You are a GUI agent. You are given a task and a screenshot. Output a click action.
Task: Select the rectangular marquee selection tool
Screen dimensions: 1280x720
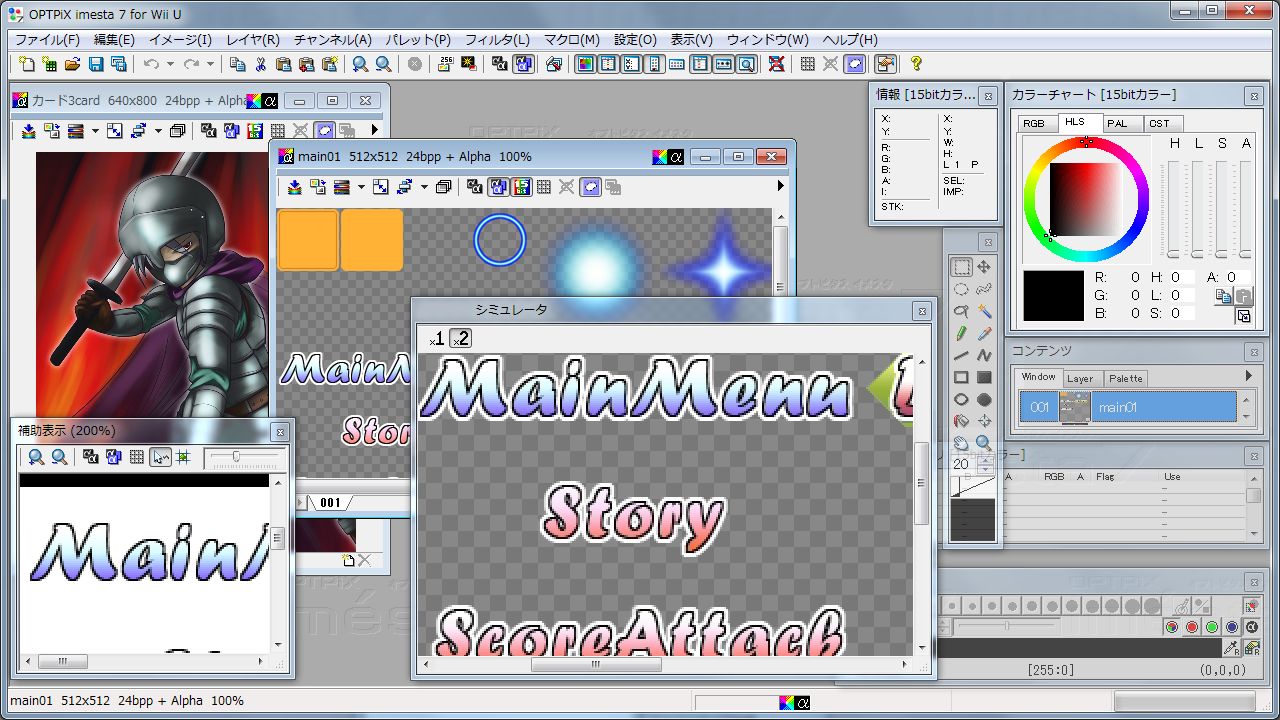point(961,267)
